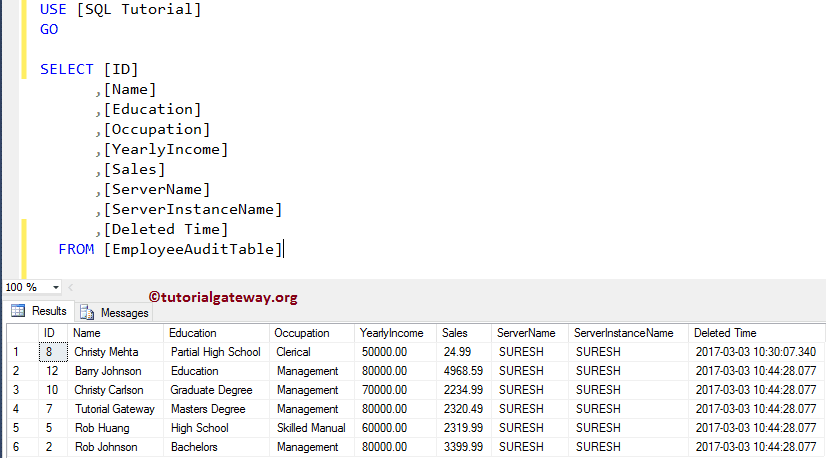
Task: Open the zoom percentage dropdown
Action: pyautogui.click(x=55, y=287)
